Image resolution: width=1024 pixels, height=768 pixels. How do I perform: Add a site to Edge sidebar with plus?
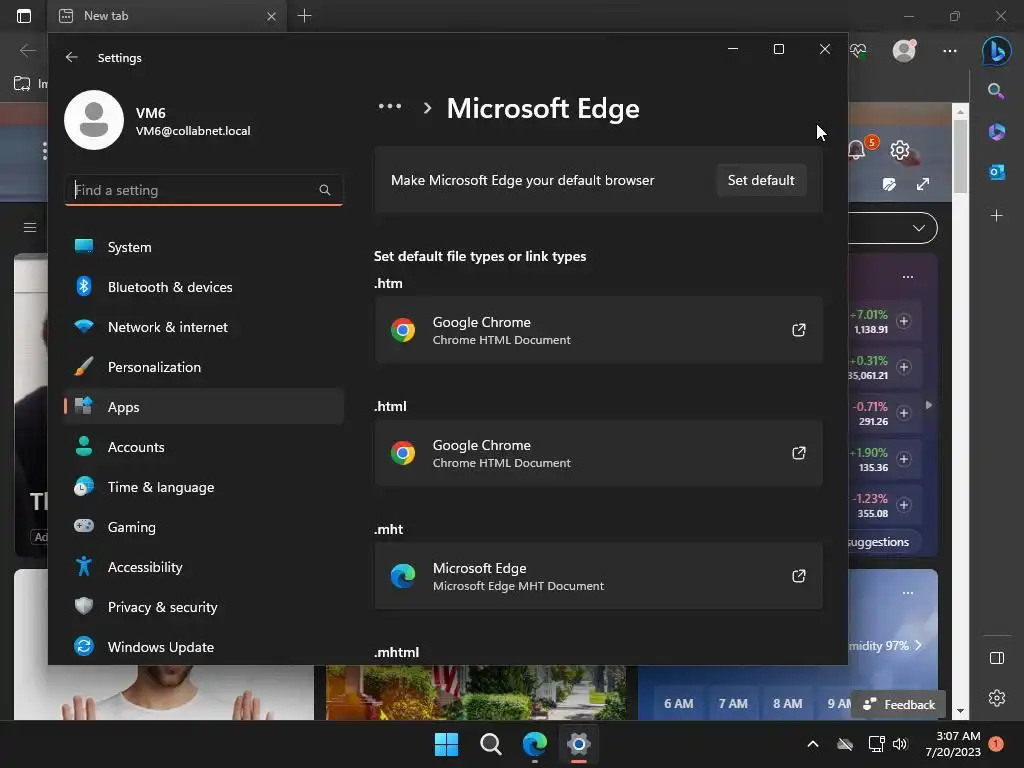[997, 216]
